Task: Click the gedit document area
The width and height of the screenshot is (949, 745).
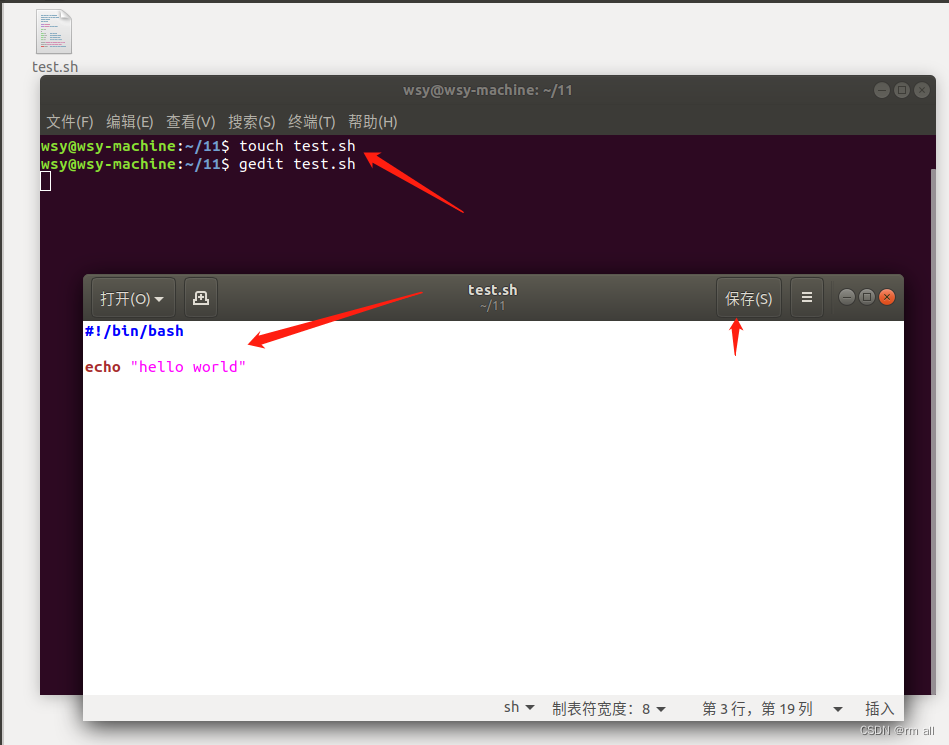Action: (x=450, y=500)
